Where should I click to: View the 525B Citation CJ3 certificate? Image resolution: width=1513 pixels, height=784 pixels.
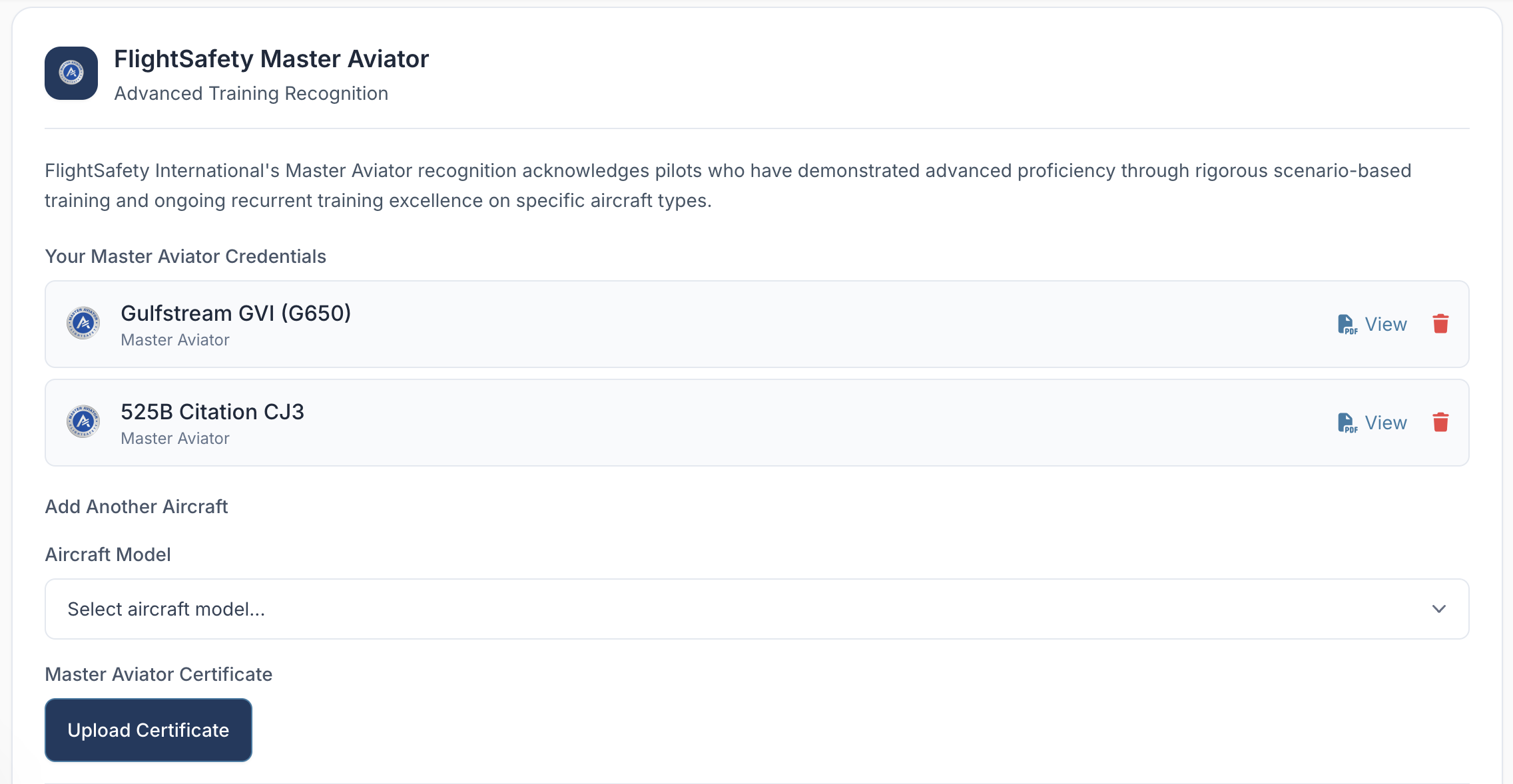pyautogui.click(x=1372, y=423)
